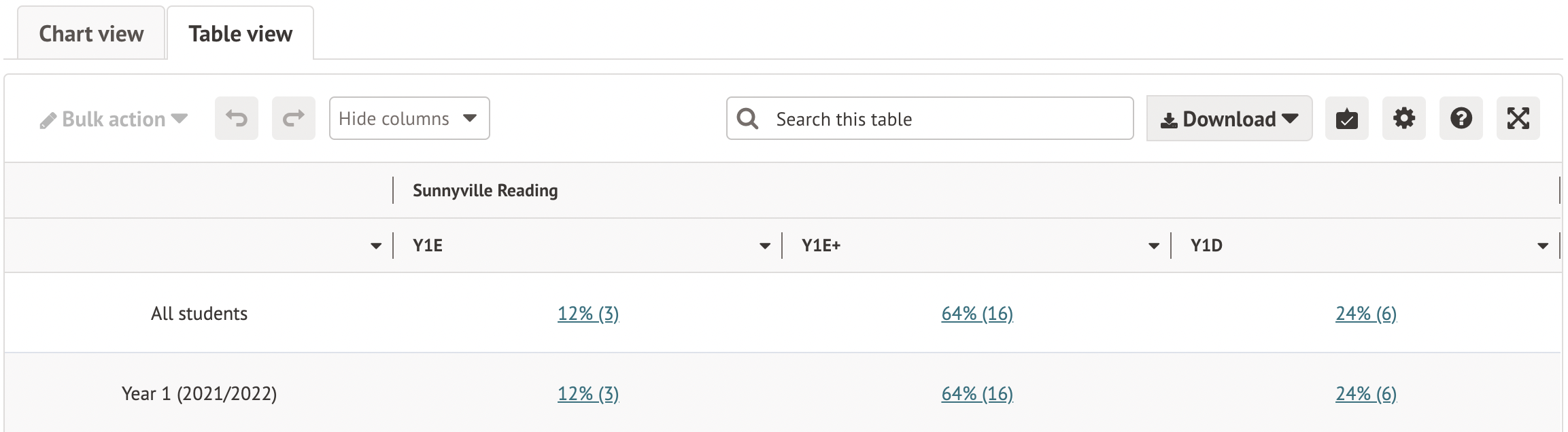Click the search magnifier icon
Viewport: 1568px width, 432px height.
tap(747, 118)
